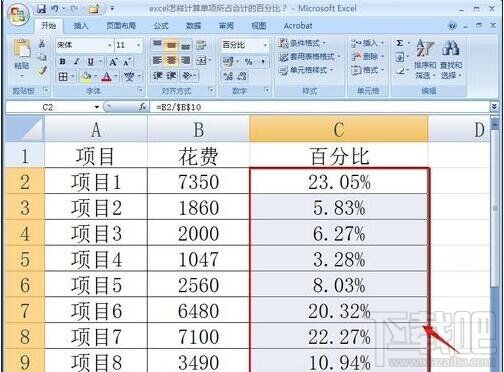Increase indent in alignment group
504x372 pixels.
(x=171, y=76)
